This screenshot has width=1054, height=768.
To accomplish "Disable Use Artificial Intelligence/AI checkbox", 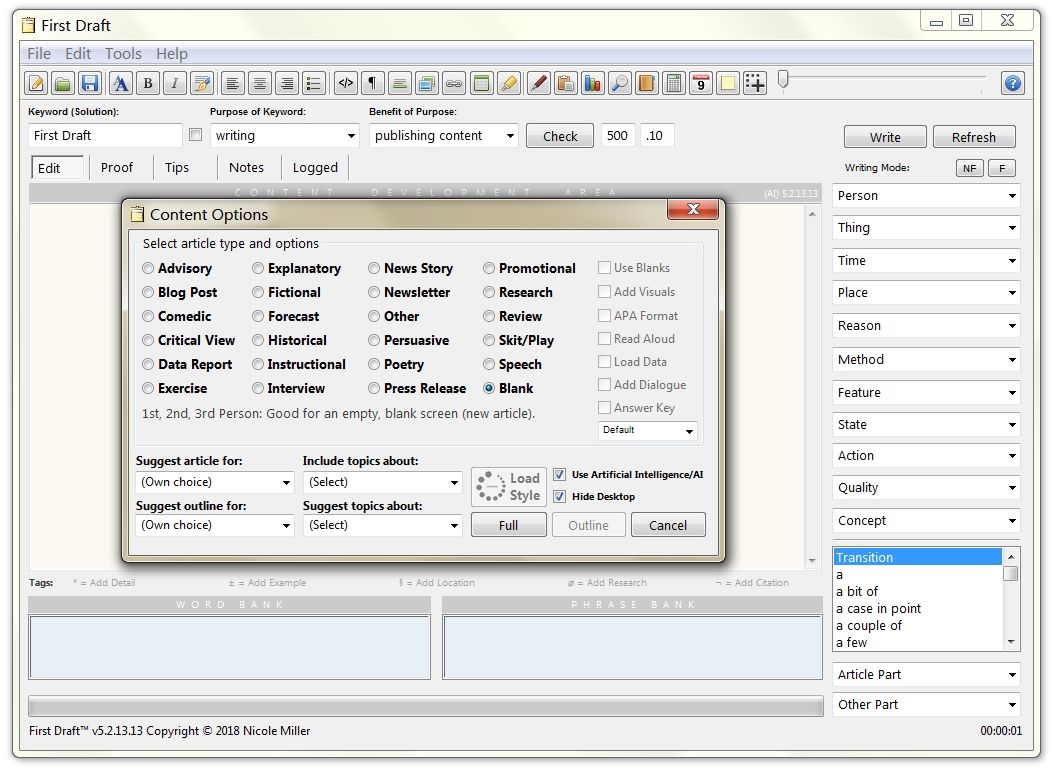I will point(559,474).
